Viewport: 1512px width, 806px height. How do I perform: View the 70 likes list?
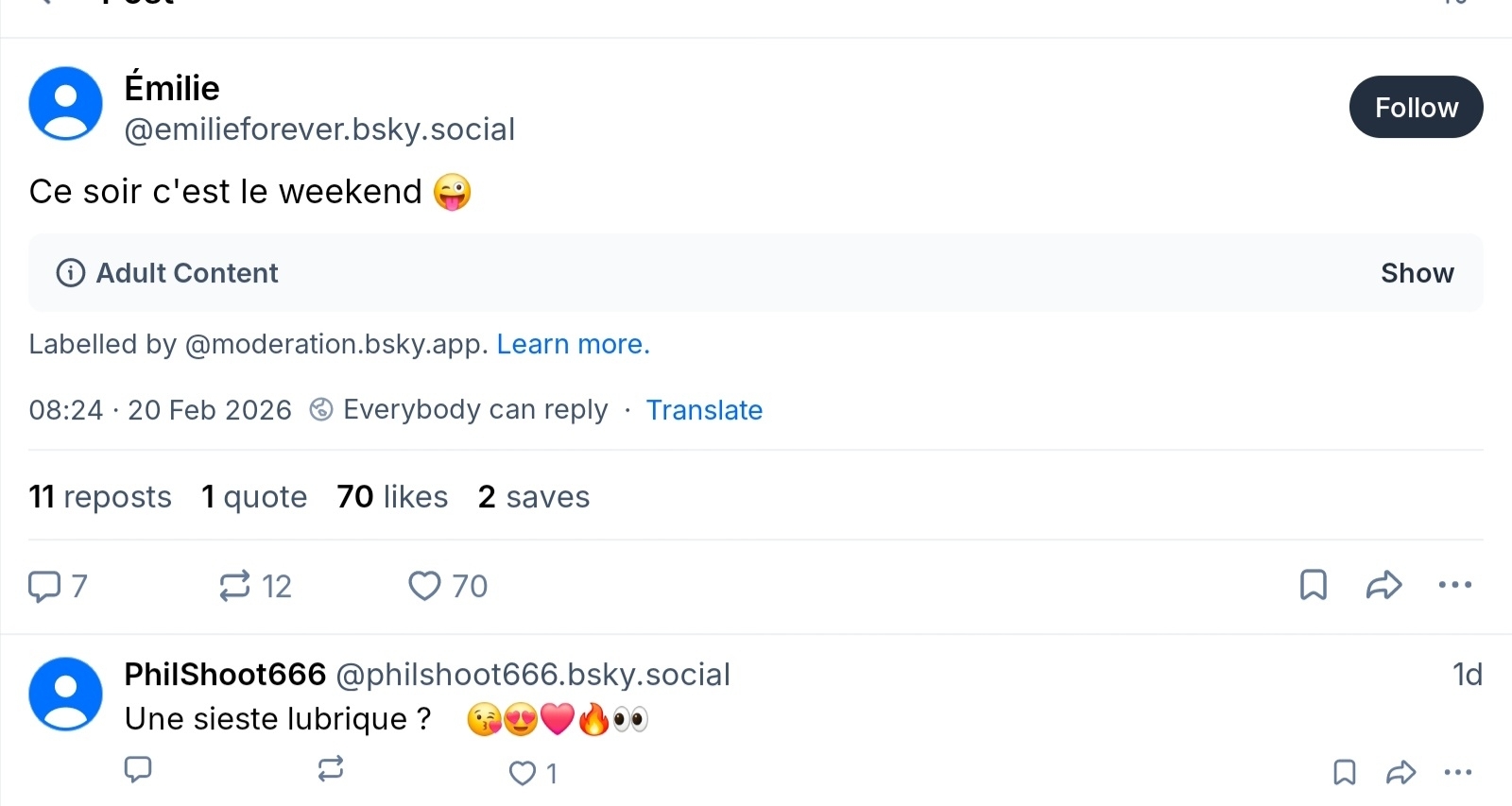tap(392, 497)
